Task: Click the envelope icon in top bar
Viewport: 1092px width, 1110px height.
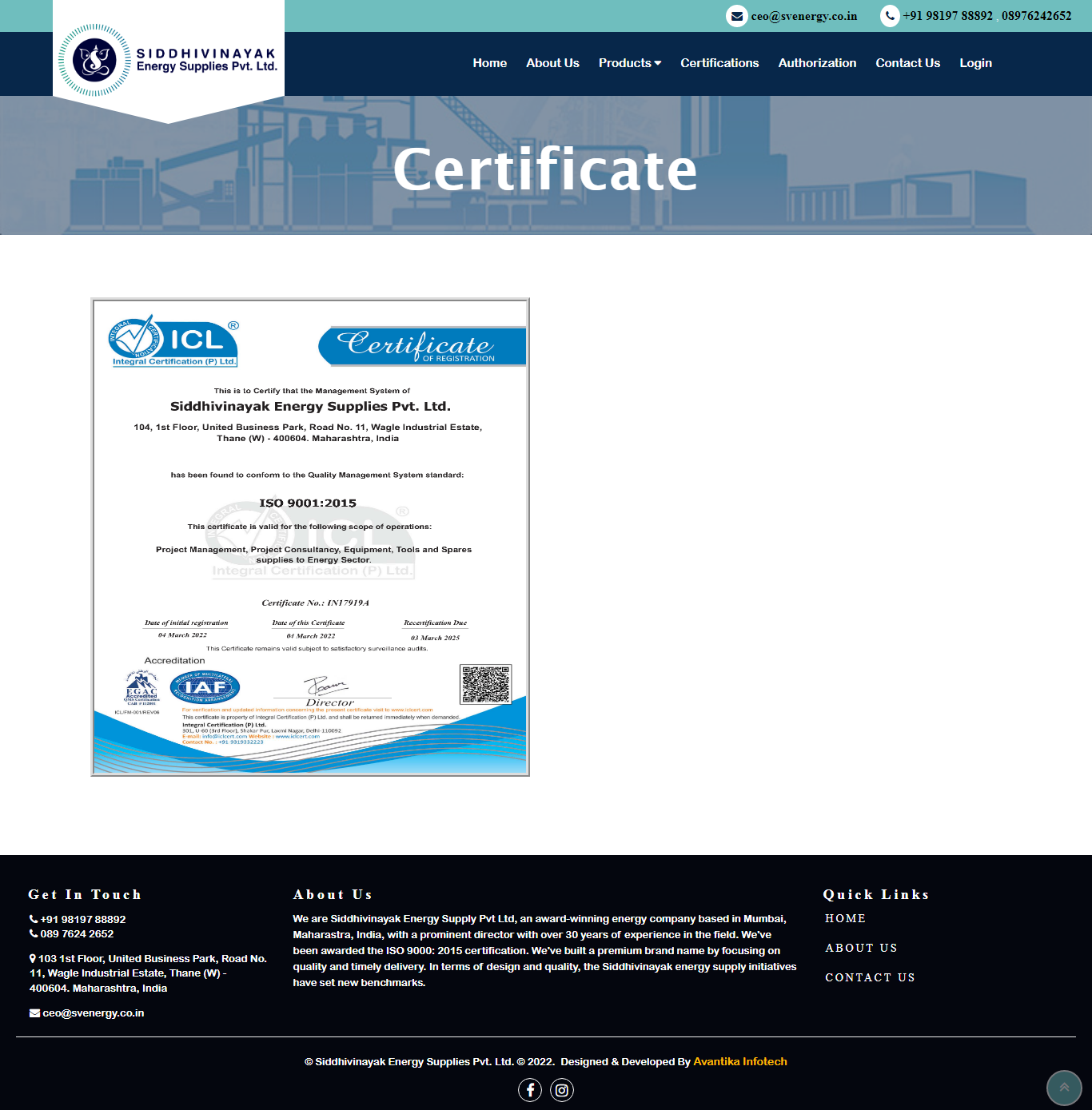Action: (x=736, y=16)
